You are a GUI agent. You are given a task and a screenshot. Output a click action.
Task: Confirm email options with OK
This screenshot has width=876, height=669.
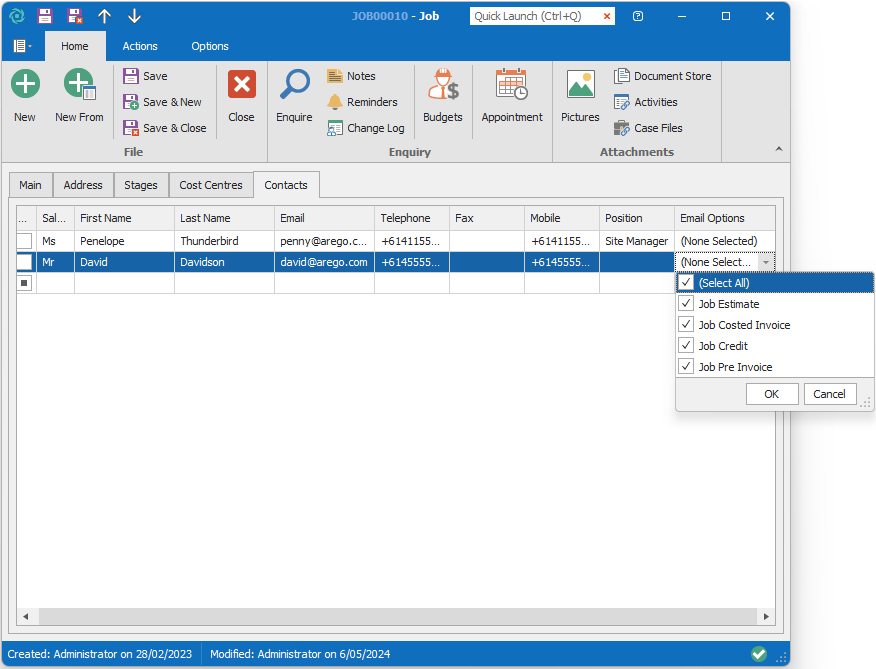[771, 394]
